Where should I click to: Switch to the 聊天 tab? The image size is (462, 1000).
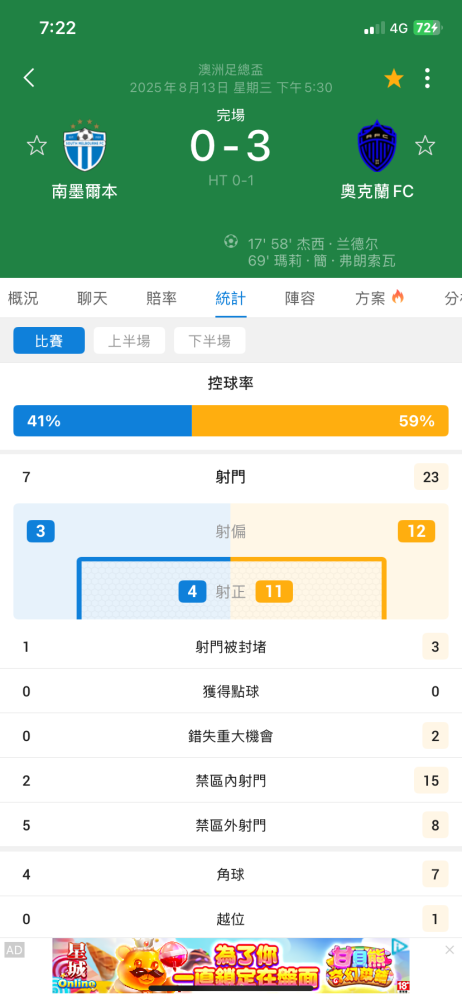coord(93,298)
